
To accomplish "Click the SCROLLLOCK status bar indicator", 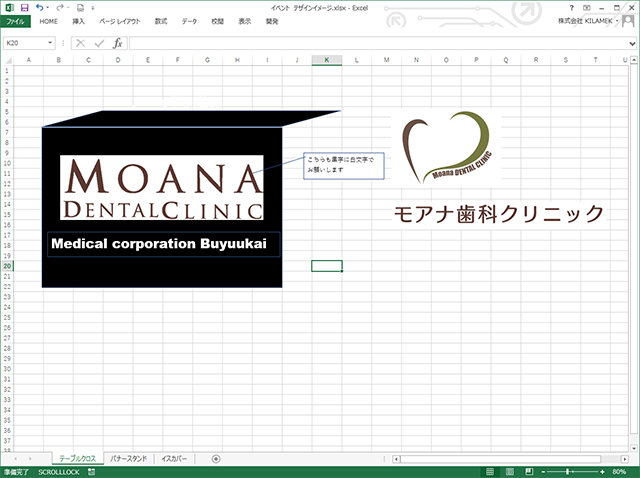I will click(x=59, y=472).
